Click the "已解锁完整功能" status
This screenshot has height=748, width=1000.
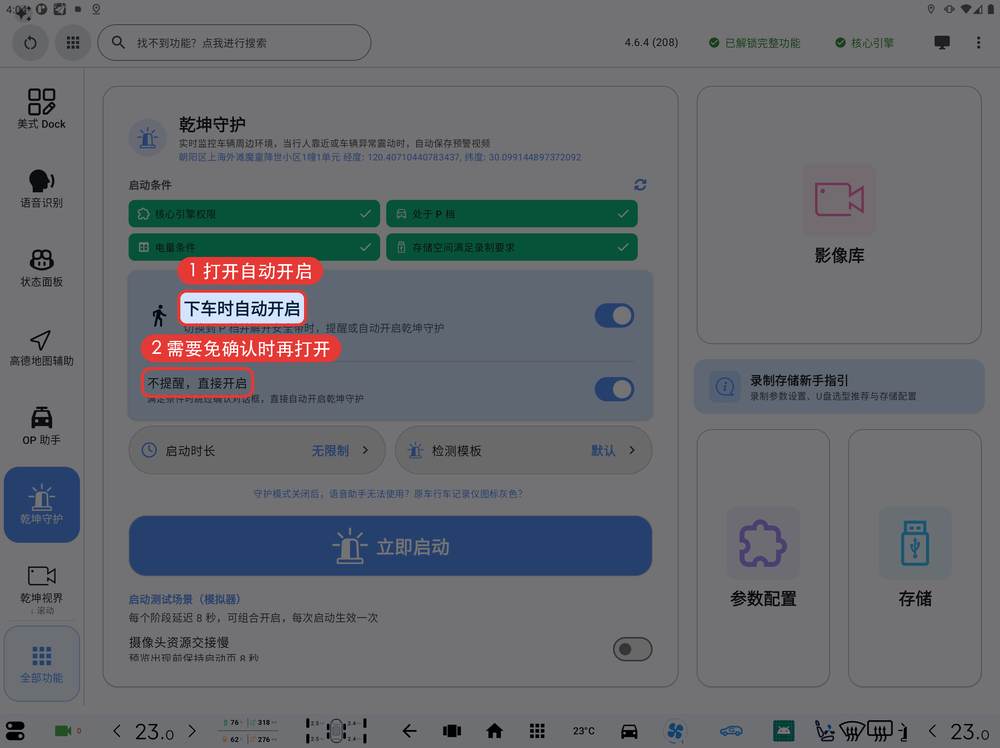[x=754, y=43]
